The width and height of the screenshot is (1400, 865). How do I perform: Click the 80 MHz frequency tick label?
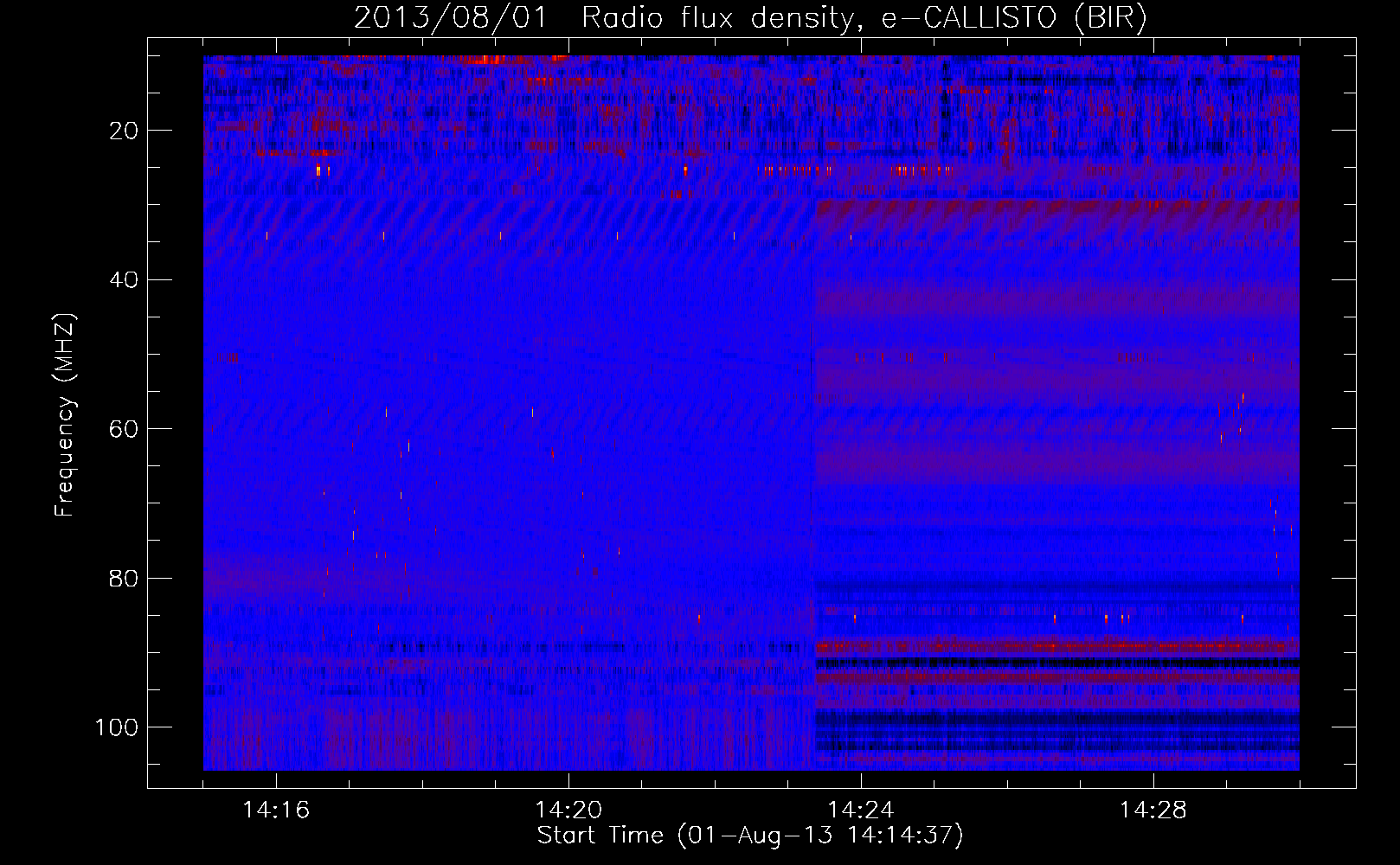(x=125, y=579)
